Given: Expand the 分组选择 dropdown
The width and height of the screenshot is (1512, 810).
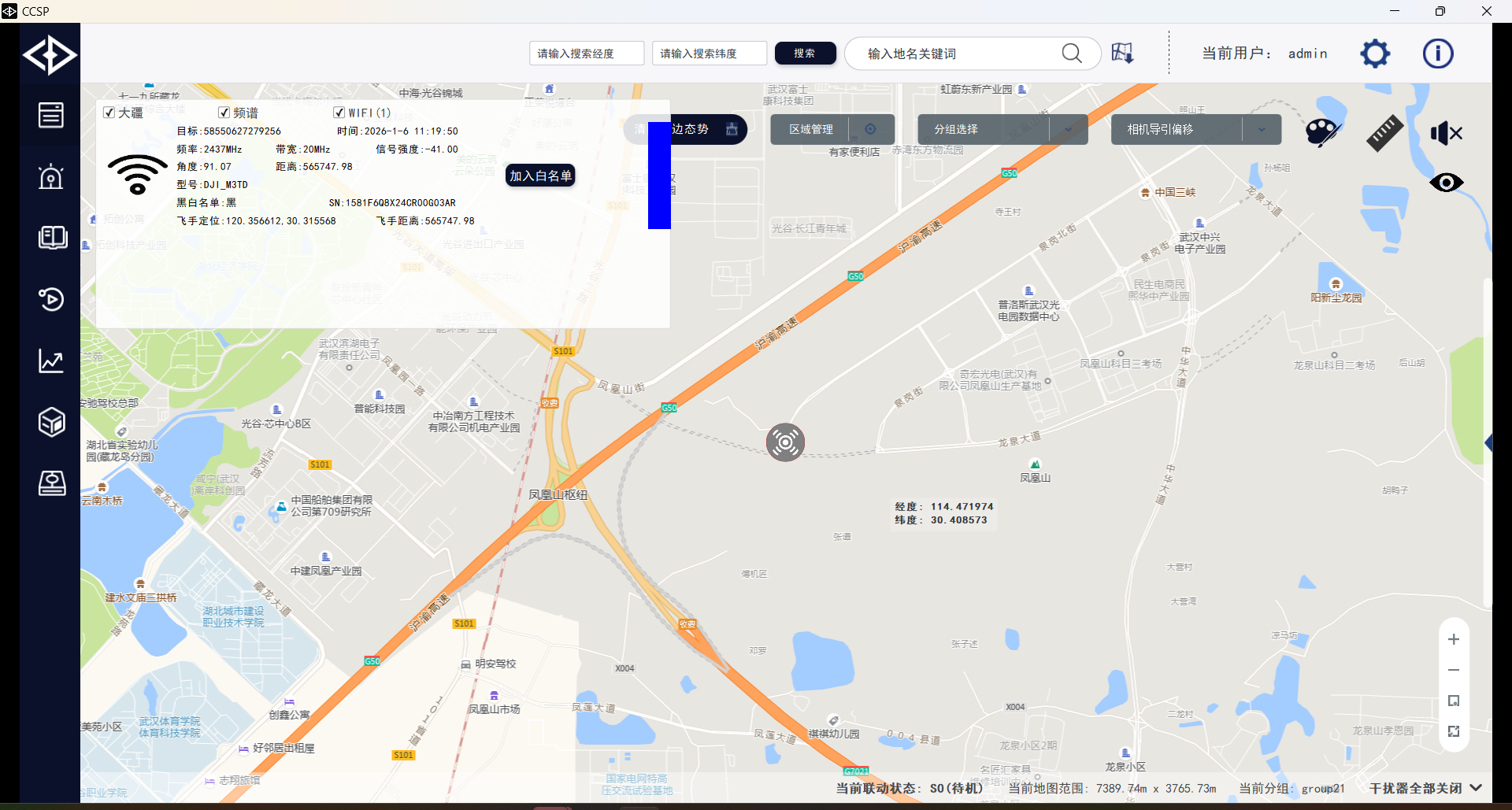Looking at the screenshot, I should pyautogui.click(x=1068, y=129).
